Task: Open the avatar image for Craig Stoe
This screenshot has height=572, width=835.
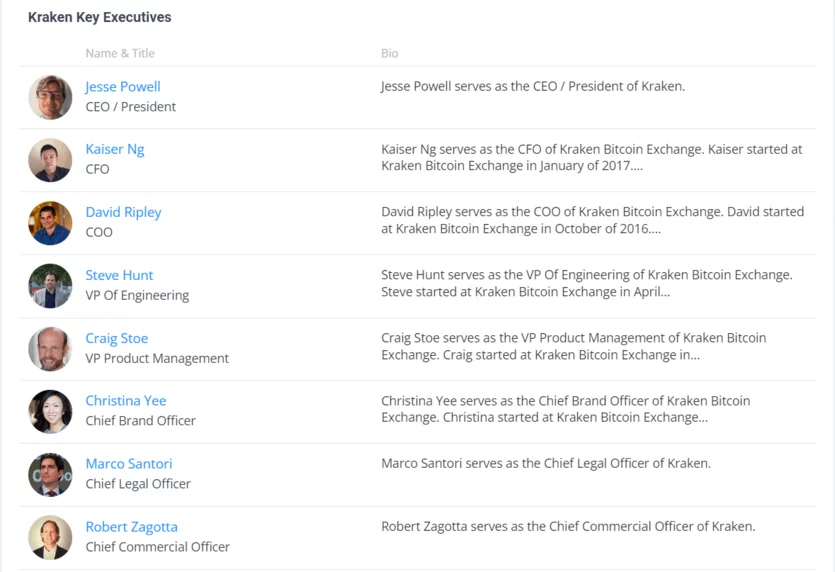Action: (50, 349)
